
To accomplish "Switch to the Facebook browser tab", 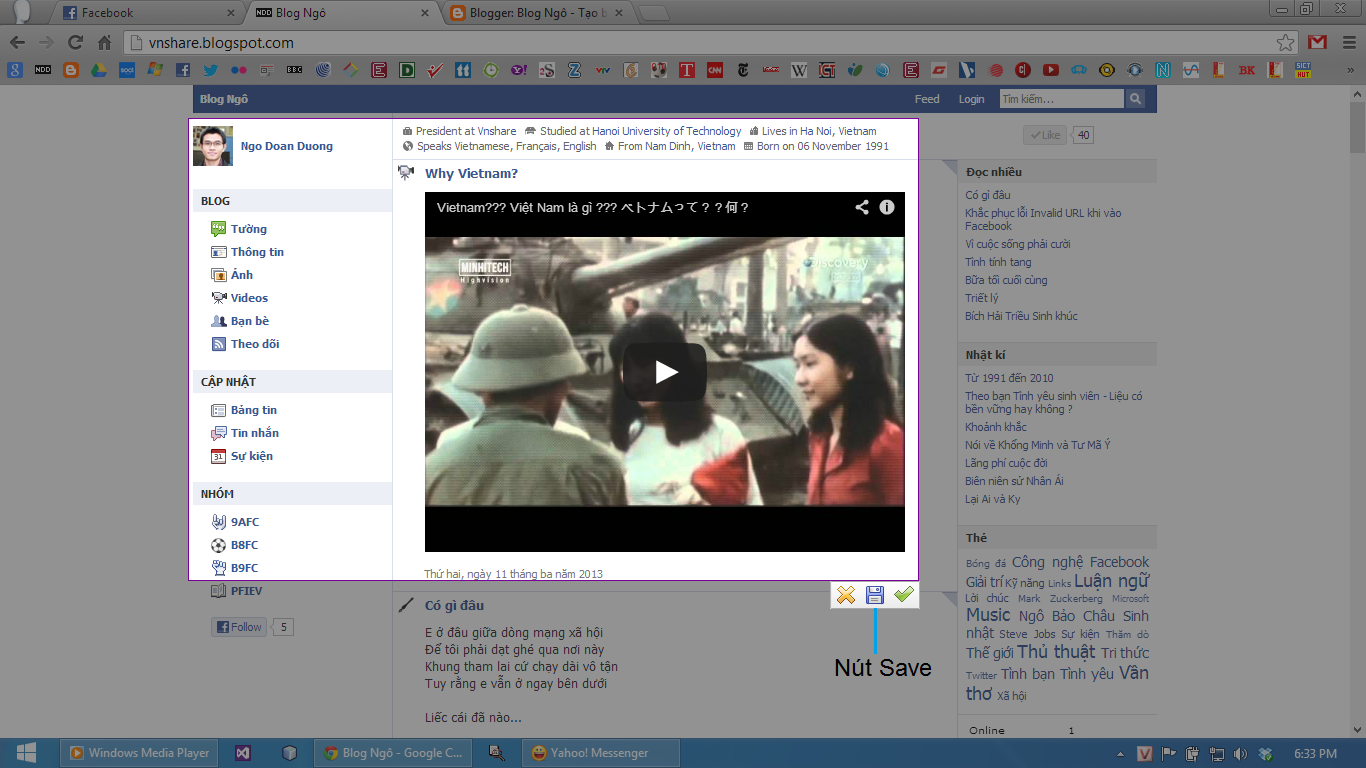I will [x=148, y=13].
